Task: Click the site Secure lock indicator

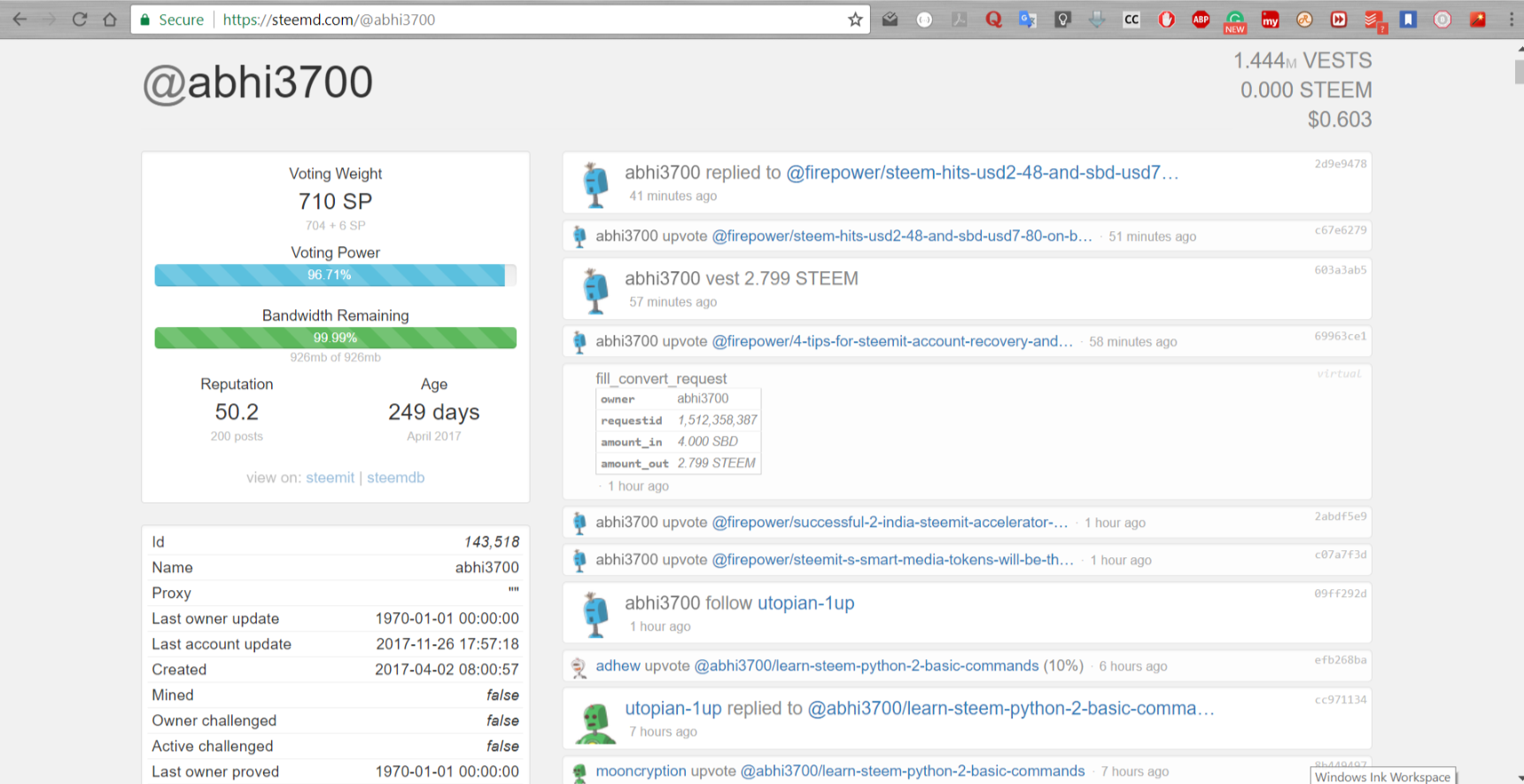Action: coord(173,19)
